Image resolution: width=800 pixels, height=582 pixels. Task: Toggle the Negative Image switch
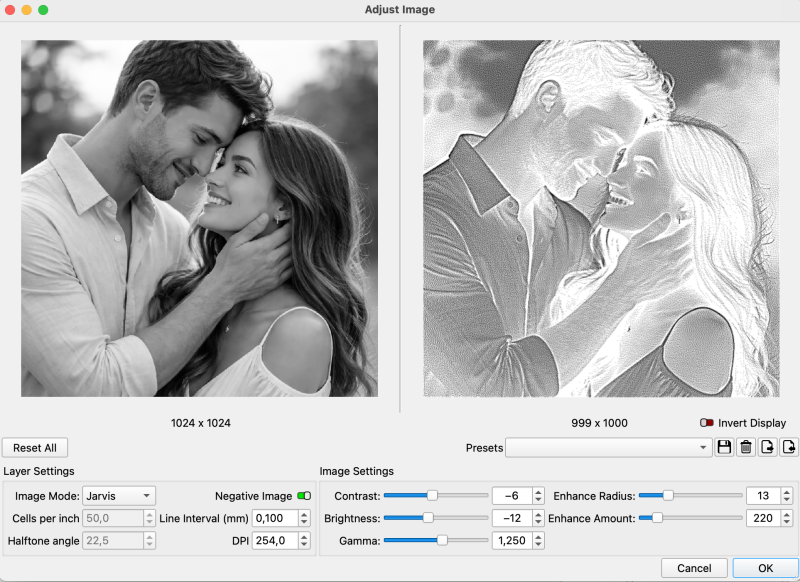(304, 496)
